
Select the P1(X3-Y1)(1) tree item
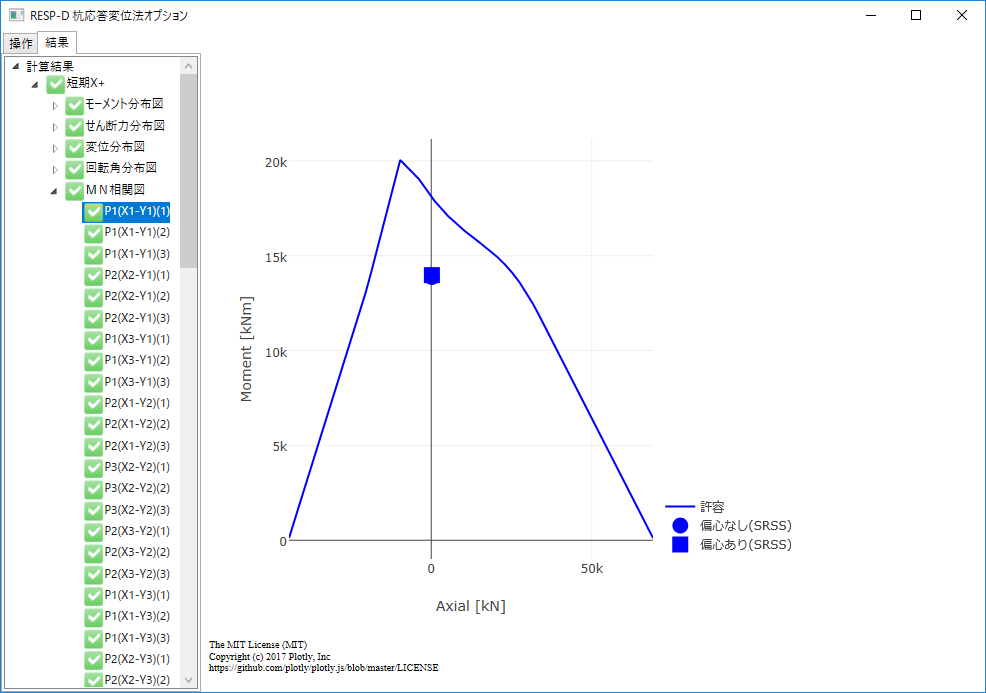click(137, 339)
